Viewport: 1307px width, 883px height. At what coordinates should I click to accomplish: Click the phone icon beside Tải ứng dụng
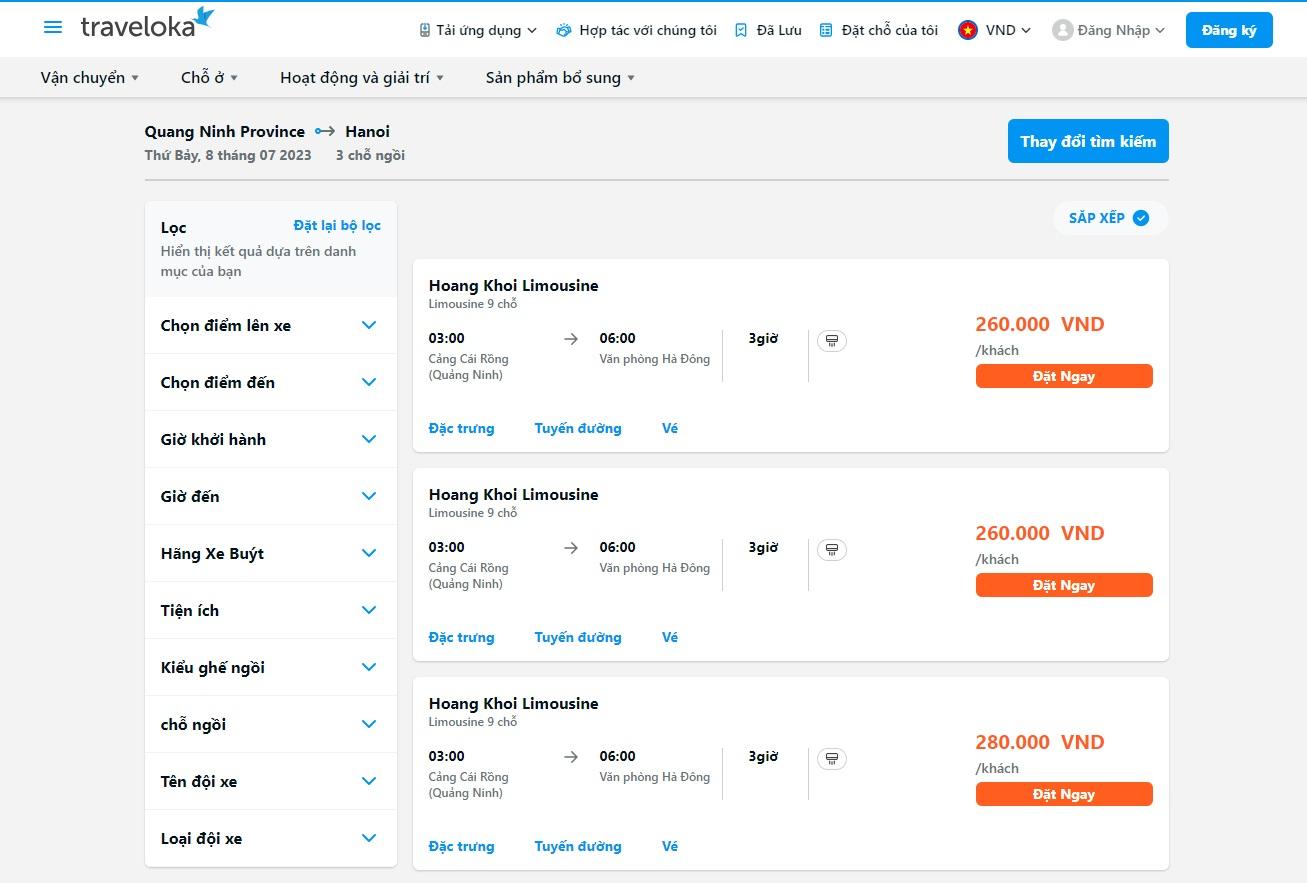click(x=425, y=30)
